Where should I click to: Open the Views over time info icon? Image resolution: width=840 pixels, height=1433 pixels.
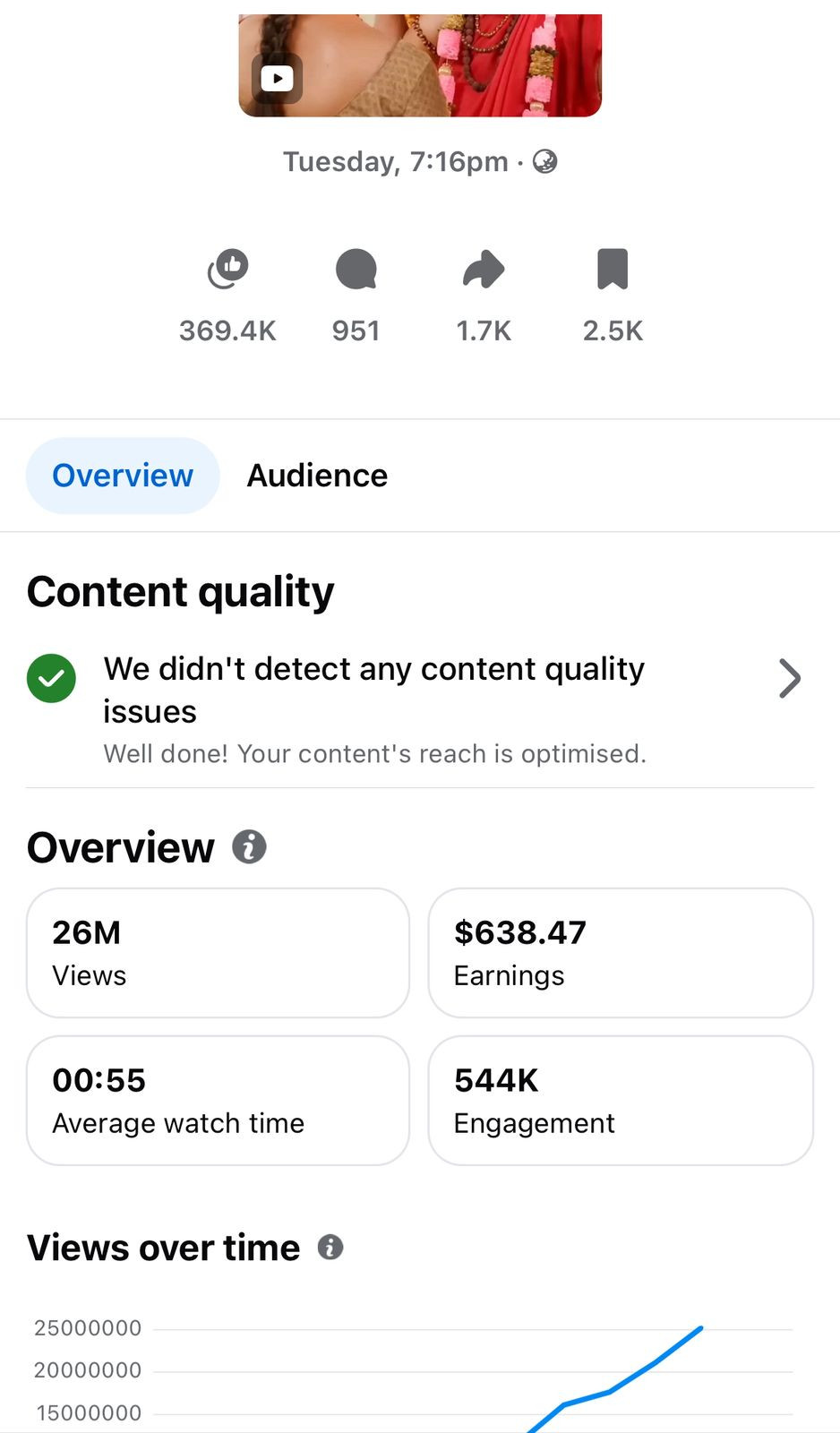pyautogui.click(x=330, y=1247)
